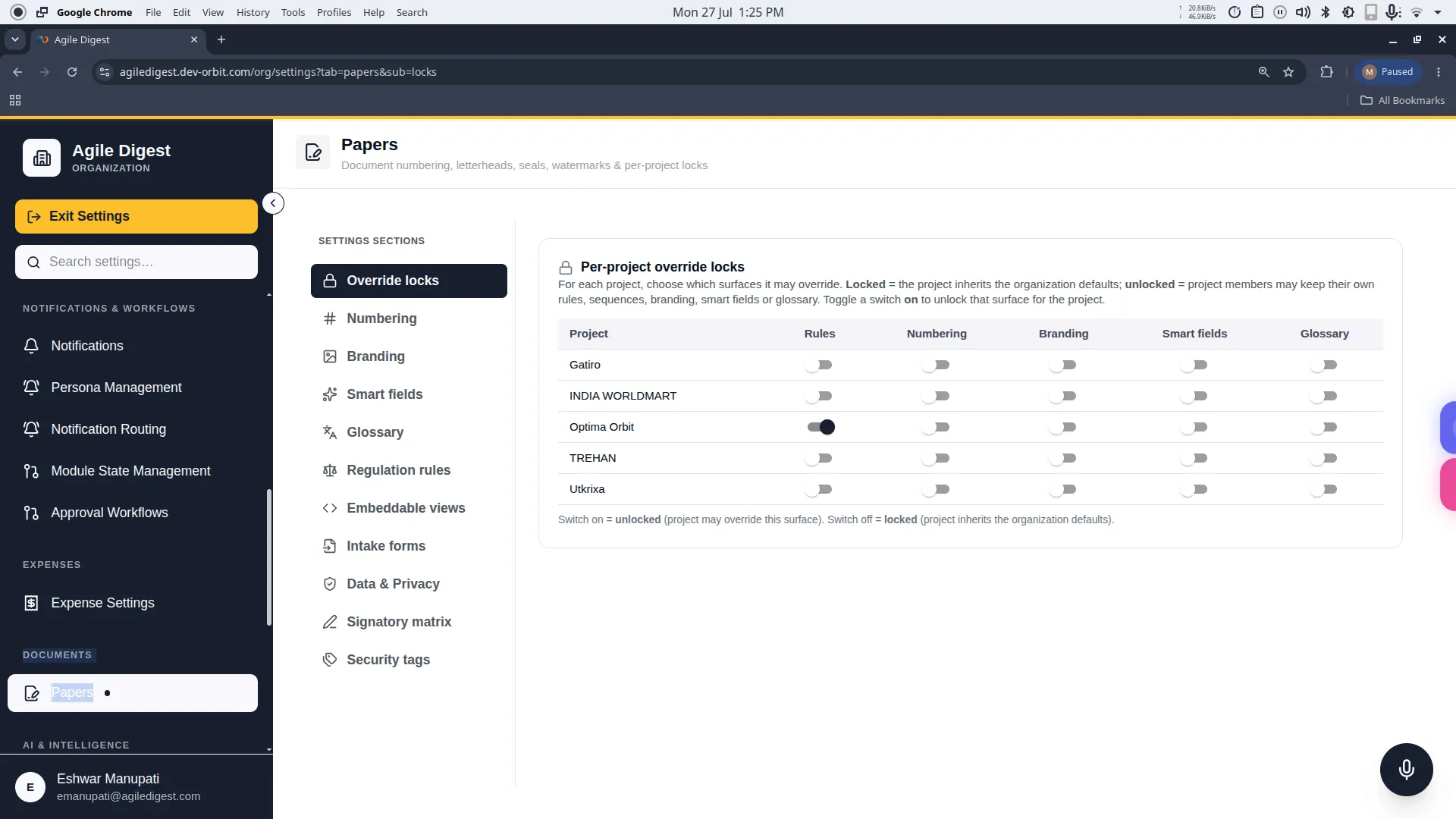Viewport: 1456px width, 819px height.
Task: Click the Expense Settings receipt icon
Action: click(31, 603)
